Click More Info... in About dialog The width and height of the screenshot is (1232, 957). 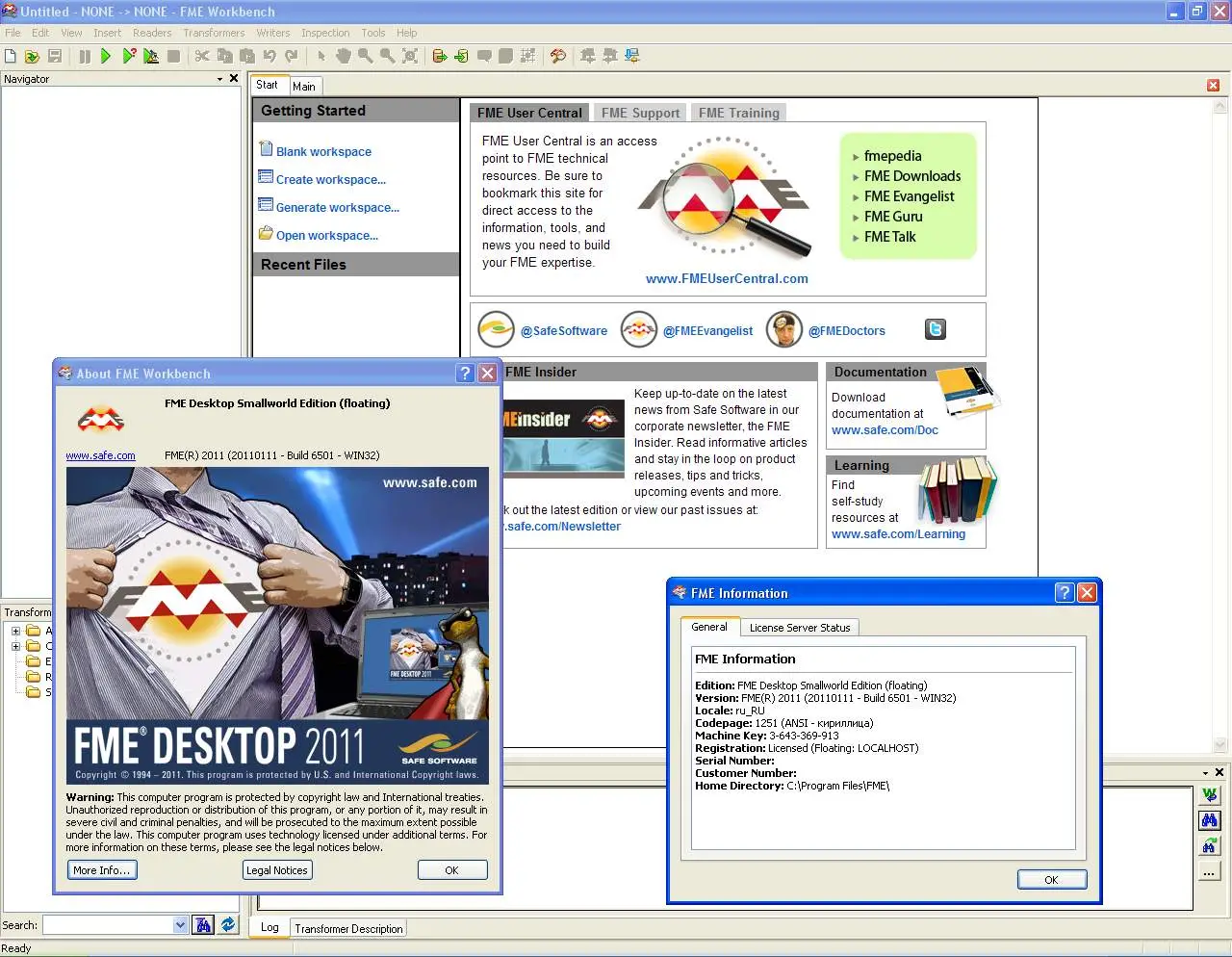[102, 870]
